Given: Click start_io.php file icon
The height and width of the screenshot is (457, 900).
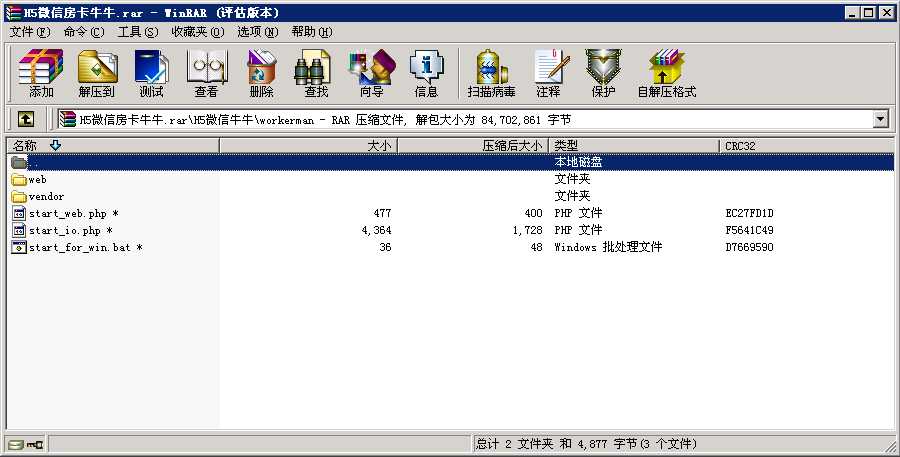Looking at the screenshot, I should (19, 230).
